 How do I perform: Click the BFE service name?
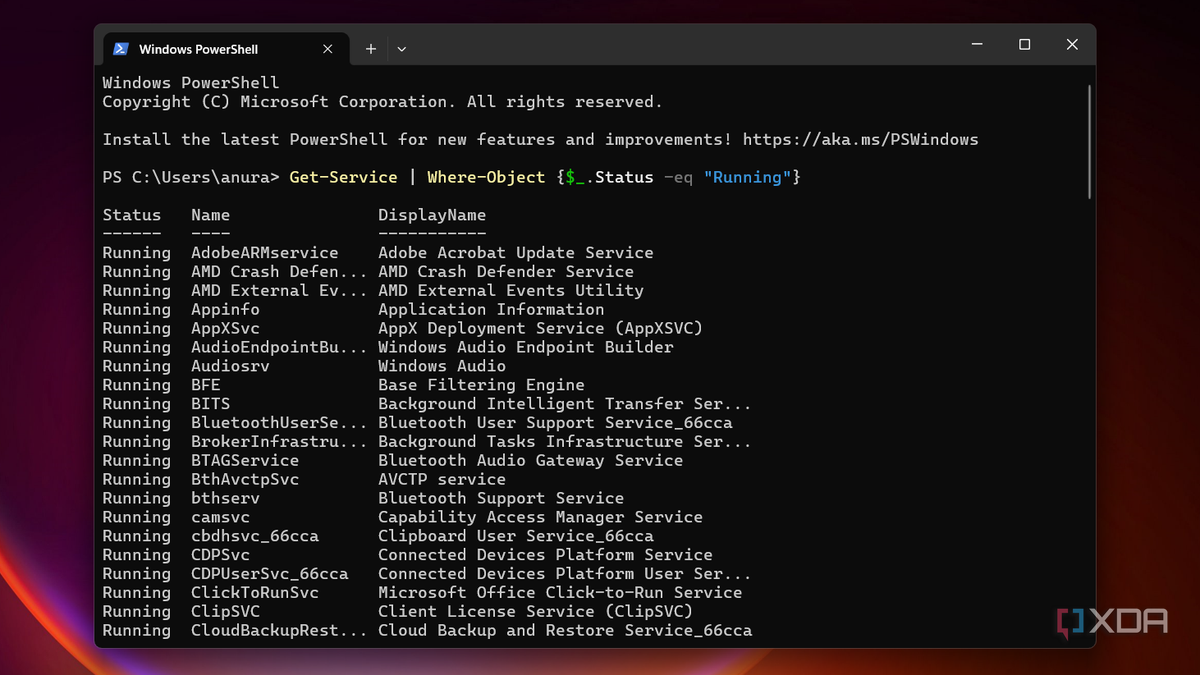tap(205, 385)
